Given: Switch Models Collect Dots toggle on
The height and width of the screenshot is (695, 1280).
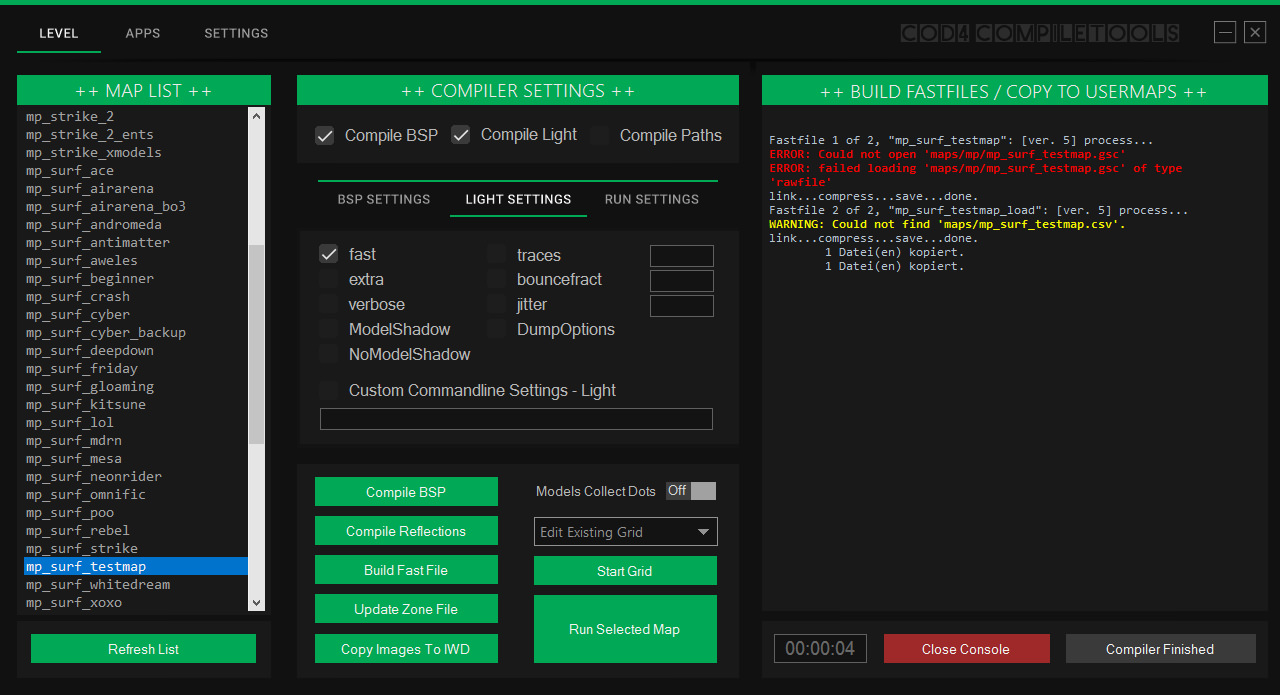Looking at the screenshot, I should 691,491.
